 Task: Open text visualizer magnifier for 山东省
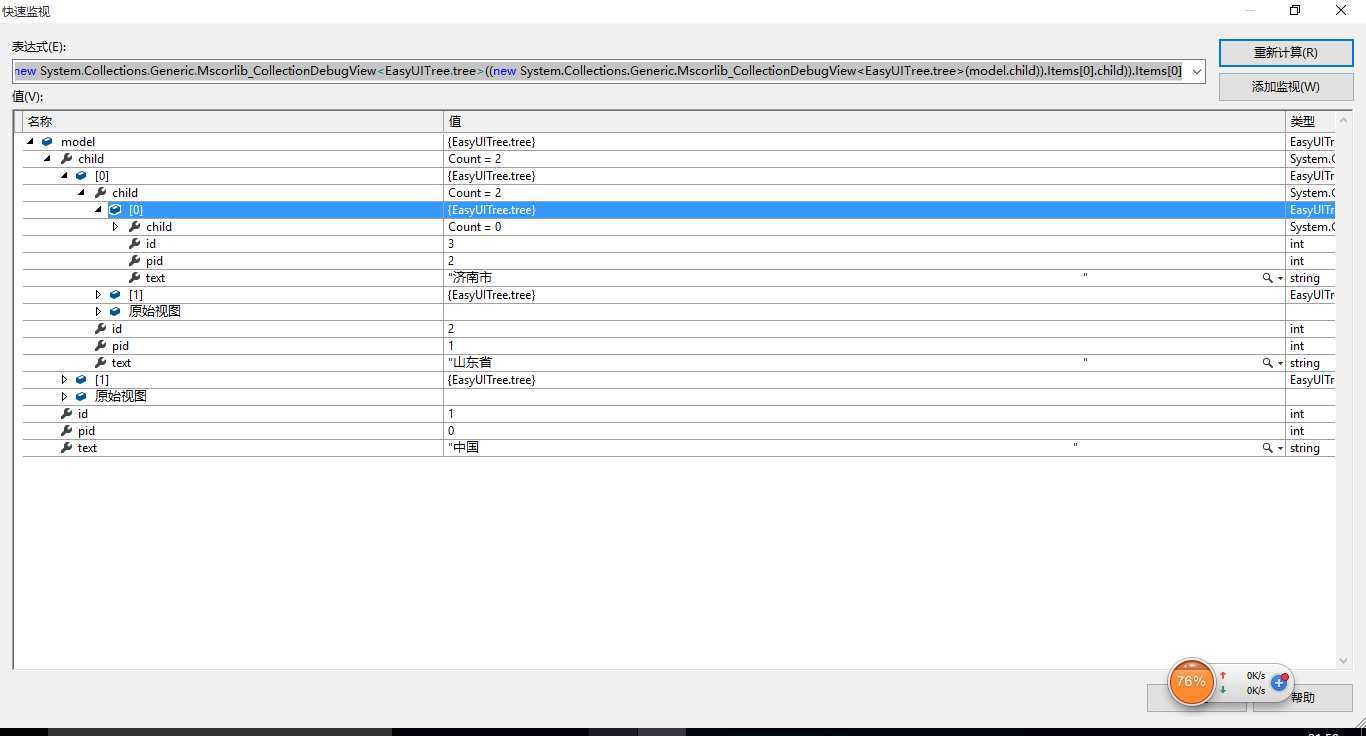click(x=1267, y=363)
